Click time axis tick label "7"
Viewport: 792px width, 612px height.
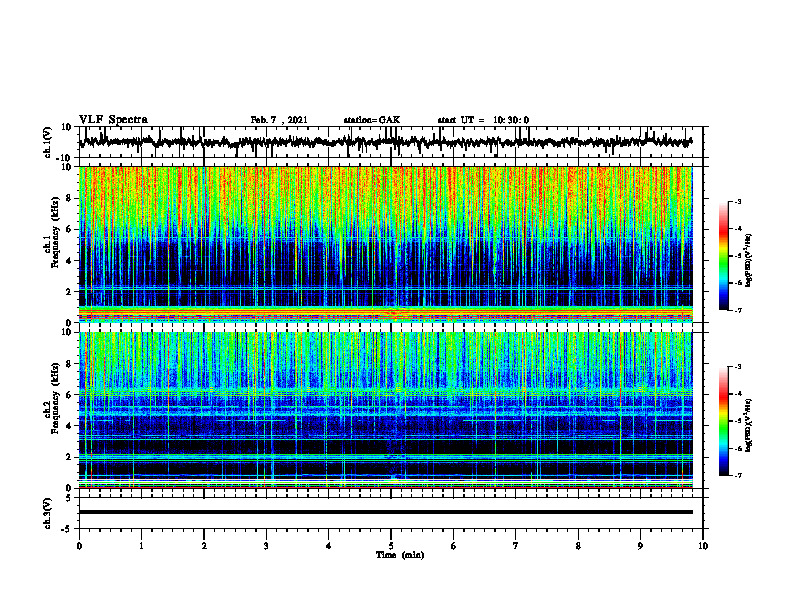[x=516, y=546]
